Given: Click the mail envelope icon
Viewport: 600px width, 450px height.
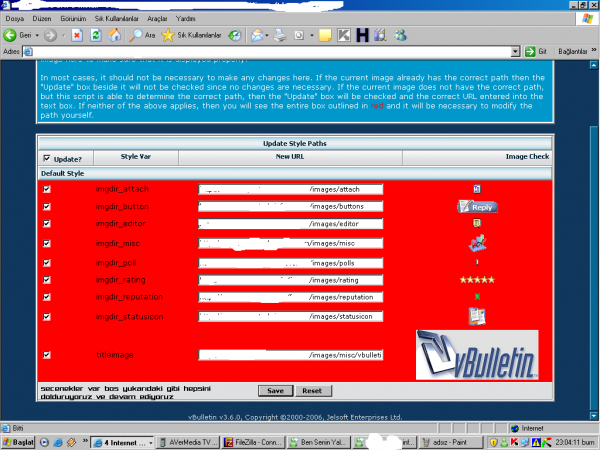Looking at the screenshot, I should point(257,36).
